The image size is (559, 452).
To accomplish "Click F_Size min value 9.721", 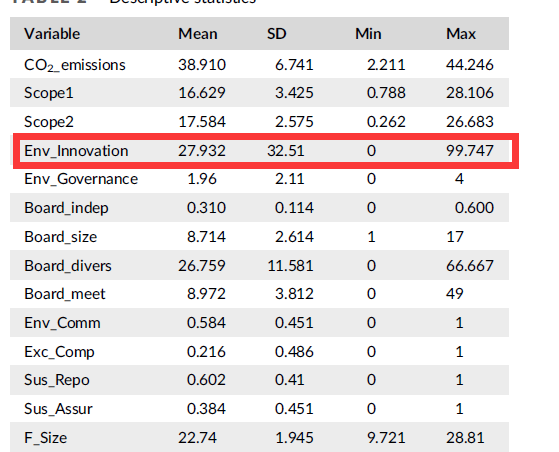I will [x=386, y=438].
